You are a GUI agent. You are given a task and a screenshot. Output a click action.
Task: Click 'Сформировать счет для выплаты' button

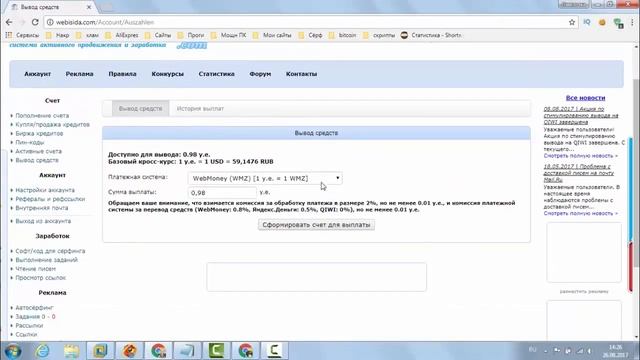point(316,225)
